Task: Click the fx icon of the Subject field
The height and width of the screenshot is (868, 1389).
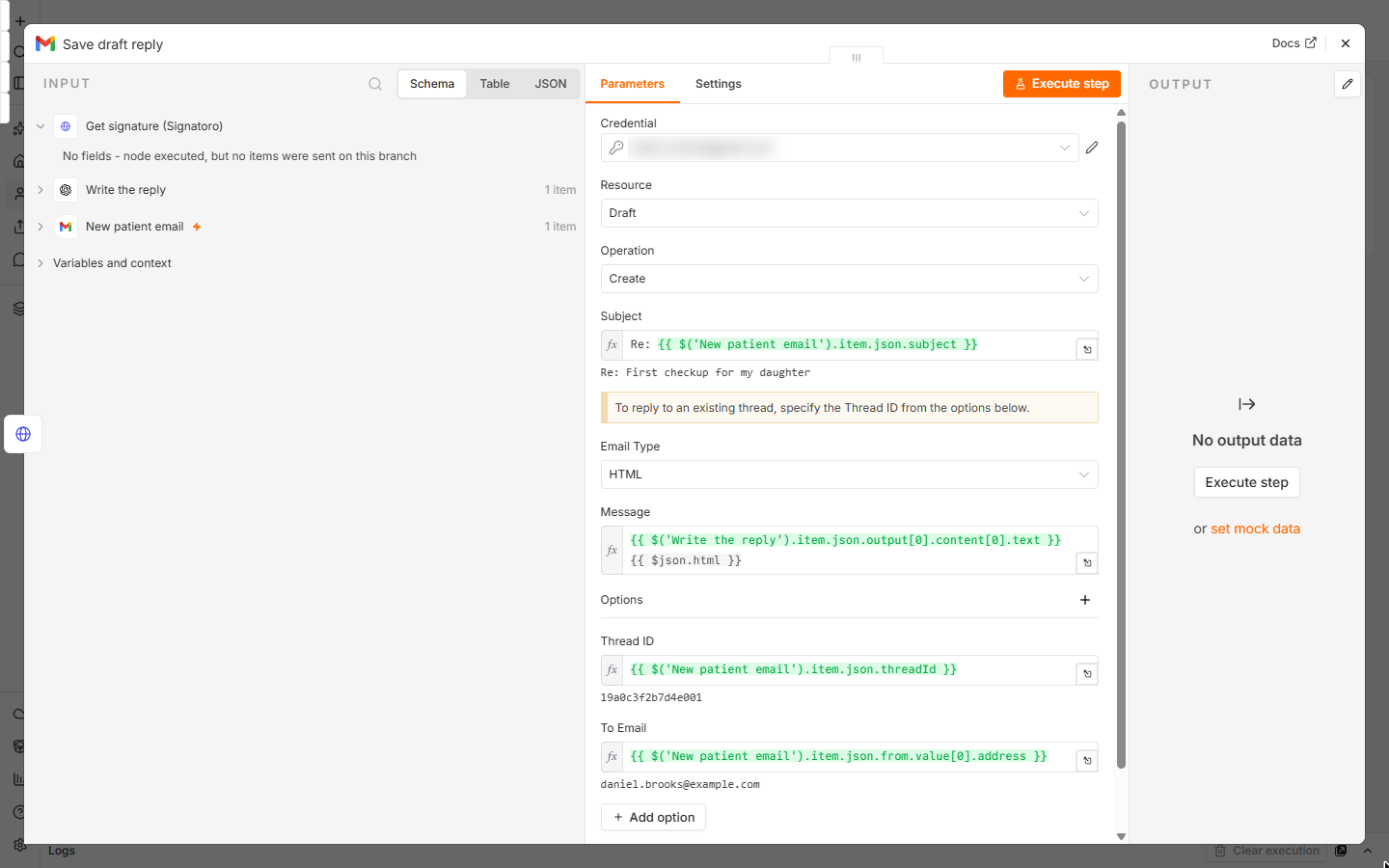Action: pos(612,345)
